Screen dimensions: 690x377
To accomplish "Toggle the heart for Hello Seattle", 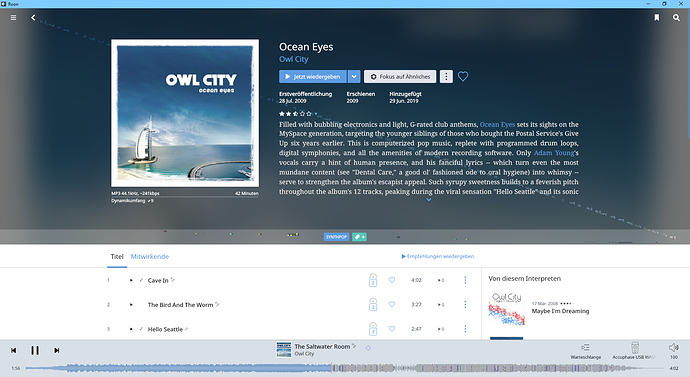I will [x=392, y=329].
